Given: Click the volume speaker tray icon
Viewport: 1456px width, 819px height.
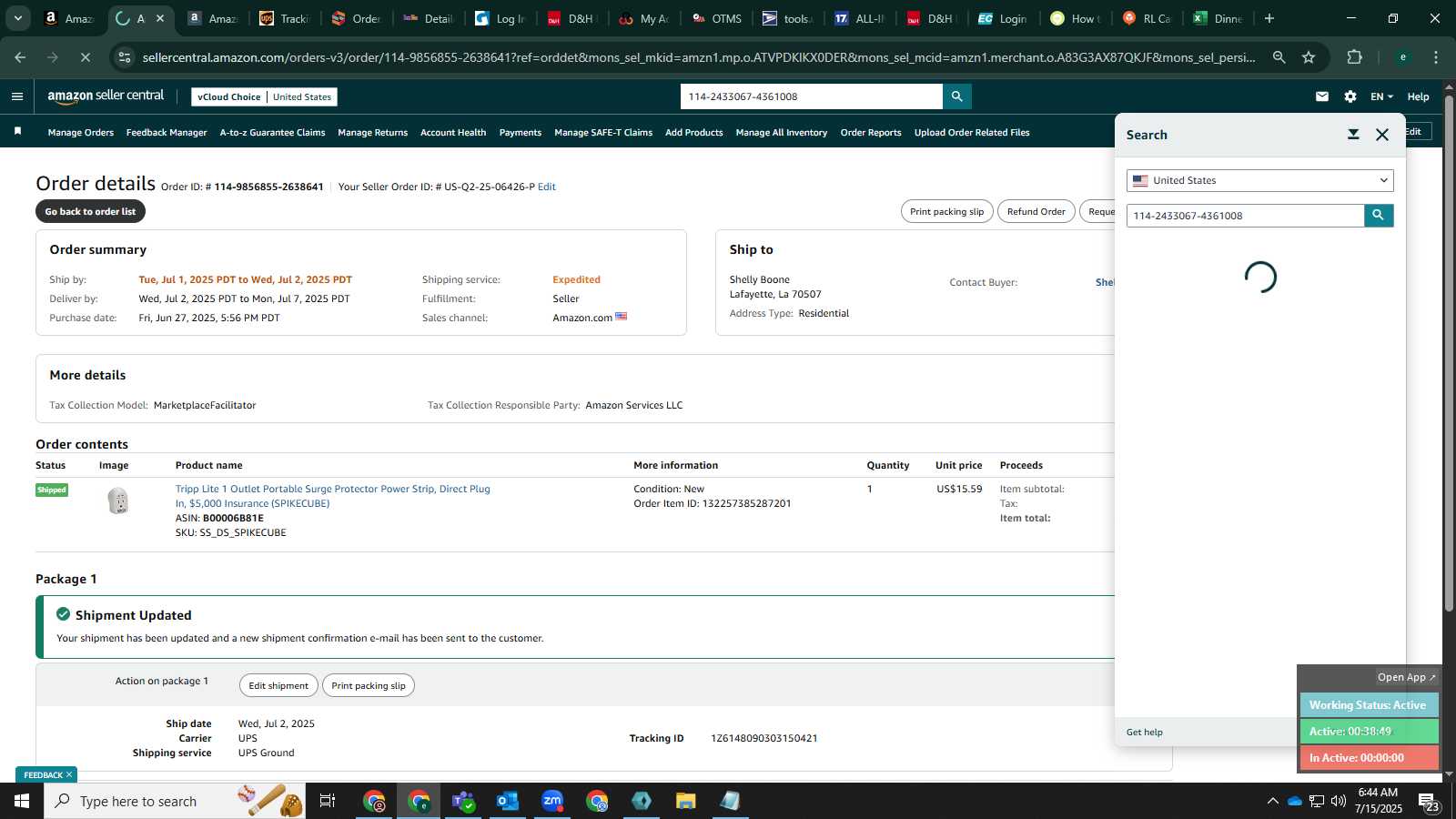Looking at the screenshot, I should point(1339,801).
